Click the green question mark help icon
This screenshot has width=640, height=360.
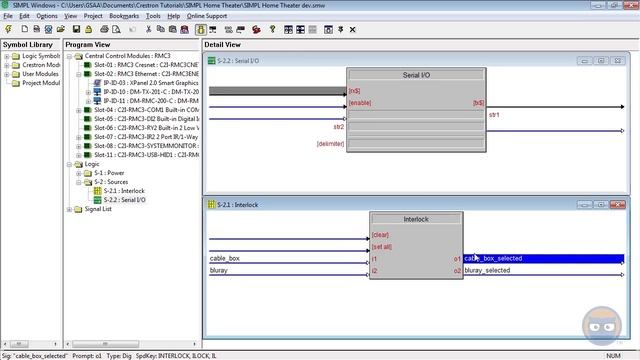(x=272, y=29)
